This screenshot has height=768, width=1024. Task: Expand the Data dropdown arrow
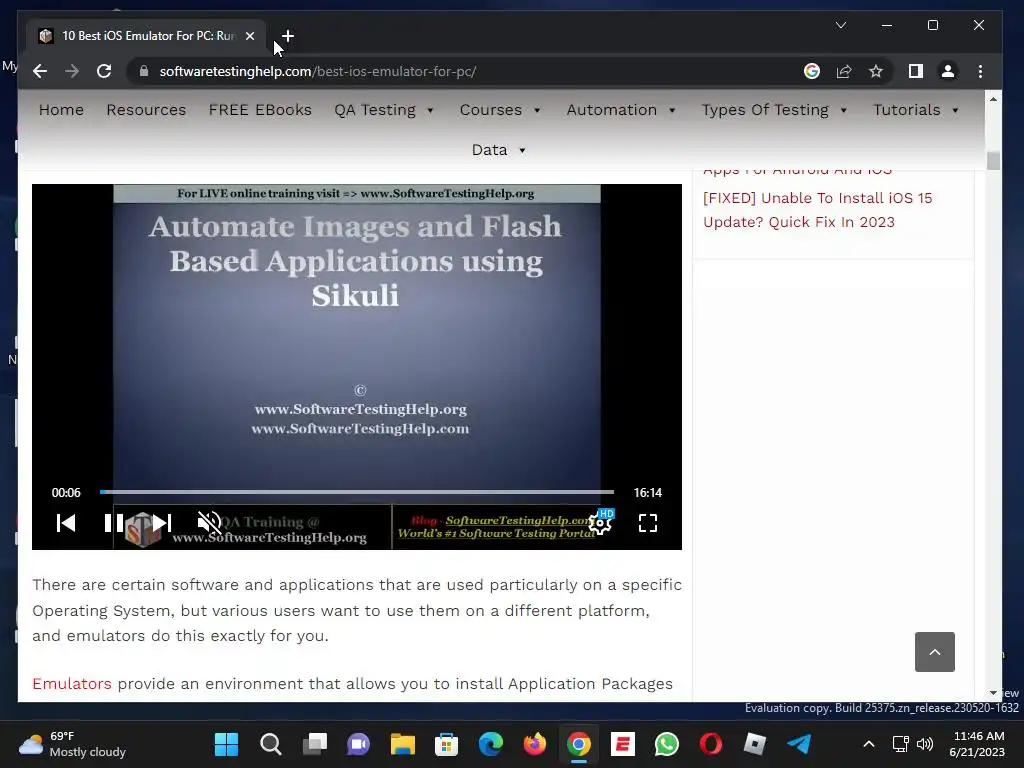tap(522, 150)
